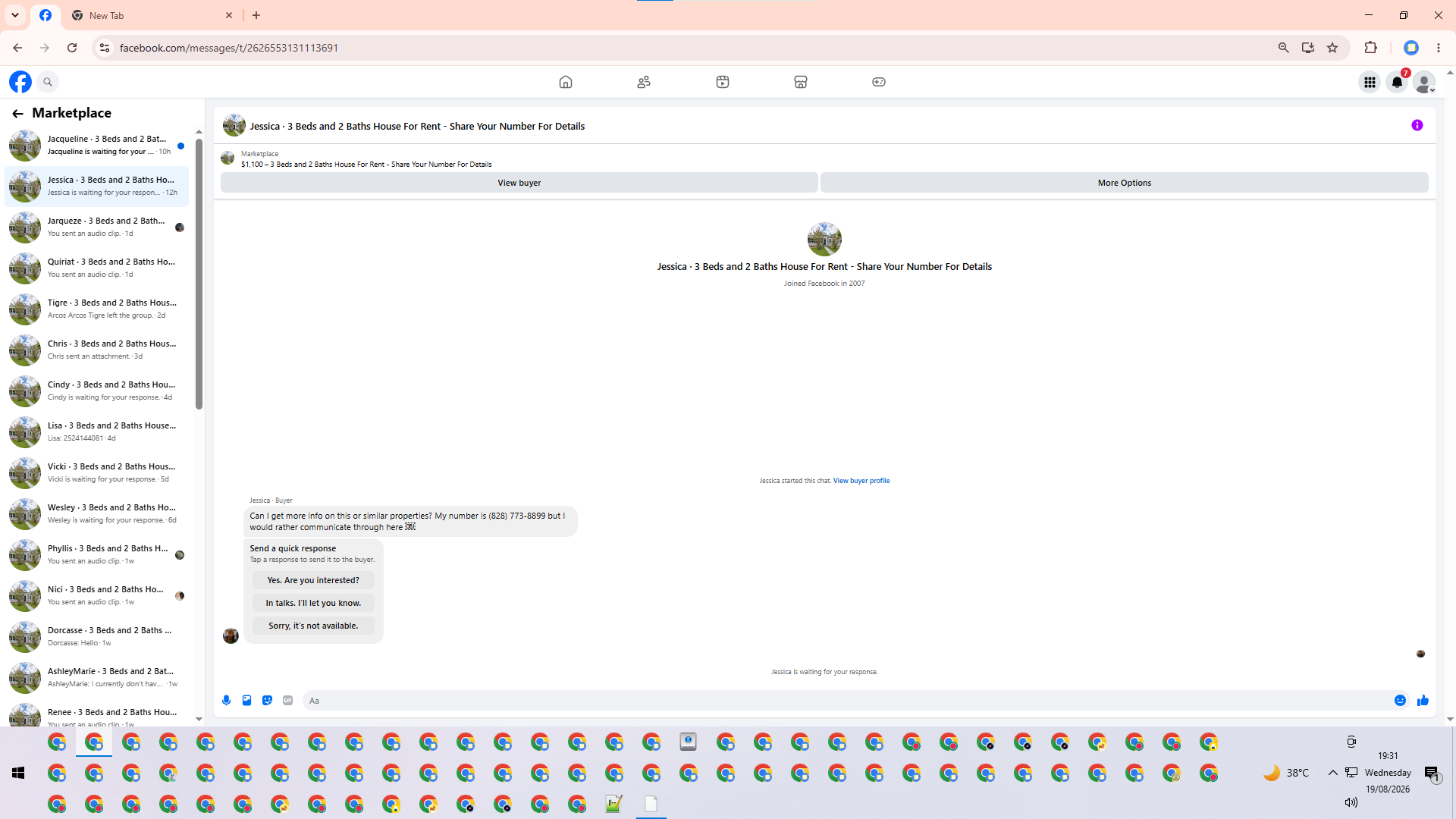Attach a photo to message

[246, 701]
